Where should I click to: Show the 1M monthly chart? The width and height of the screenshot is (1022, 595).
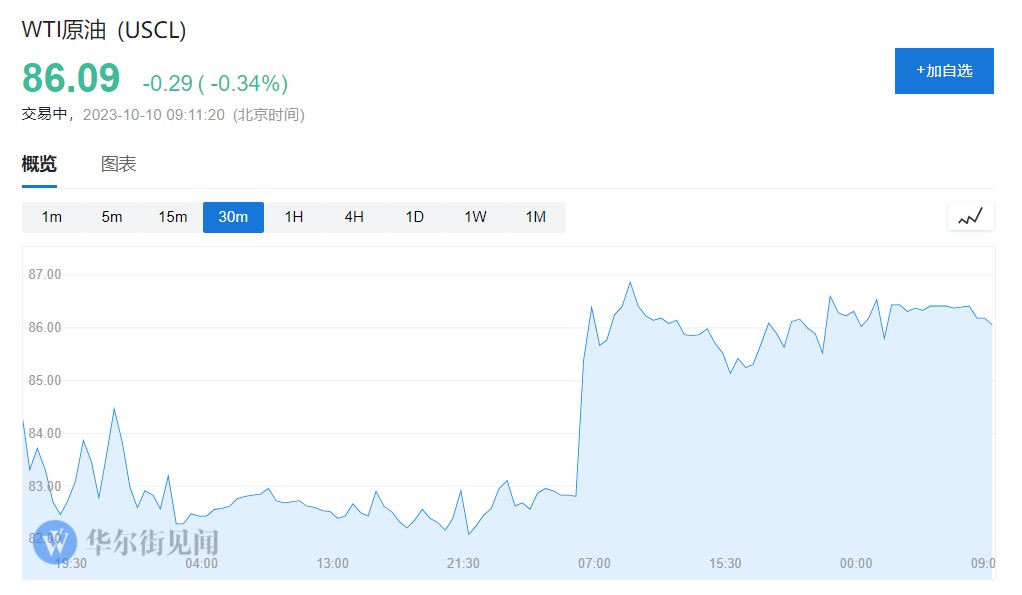536,217
